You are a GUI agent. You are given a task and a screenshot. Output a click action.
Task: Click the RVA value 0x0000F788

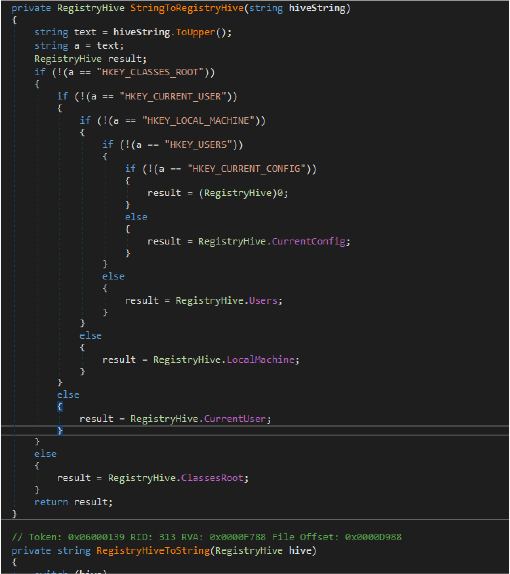coord(238,537)
